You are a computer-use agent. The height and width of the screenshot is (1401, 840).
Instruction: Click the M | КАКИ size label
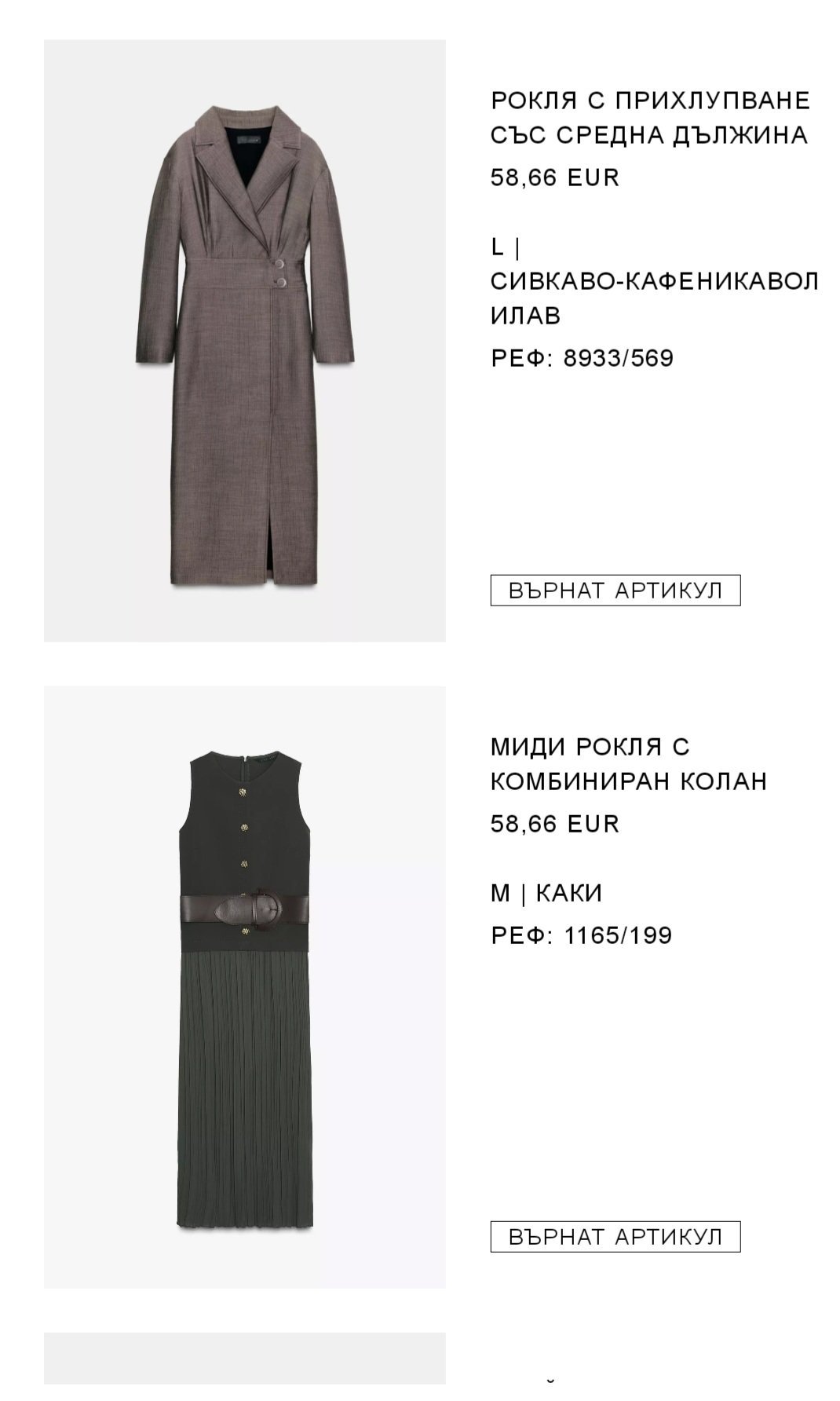coord(546,893)
